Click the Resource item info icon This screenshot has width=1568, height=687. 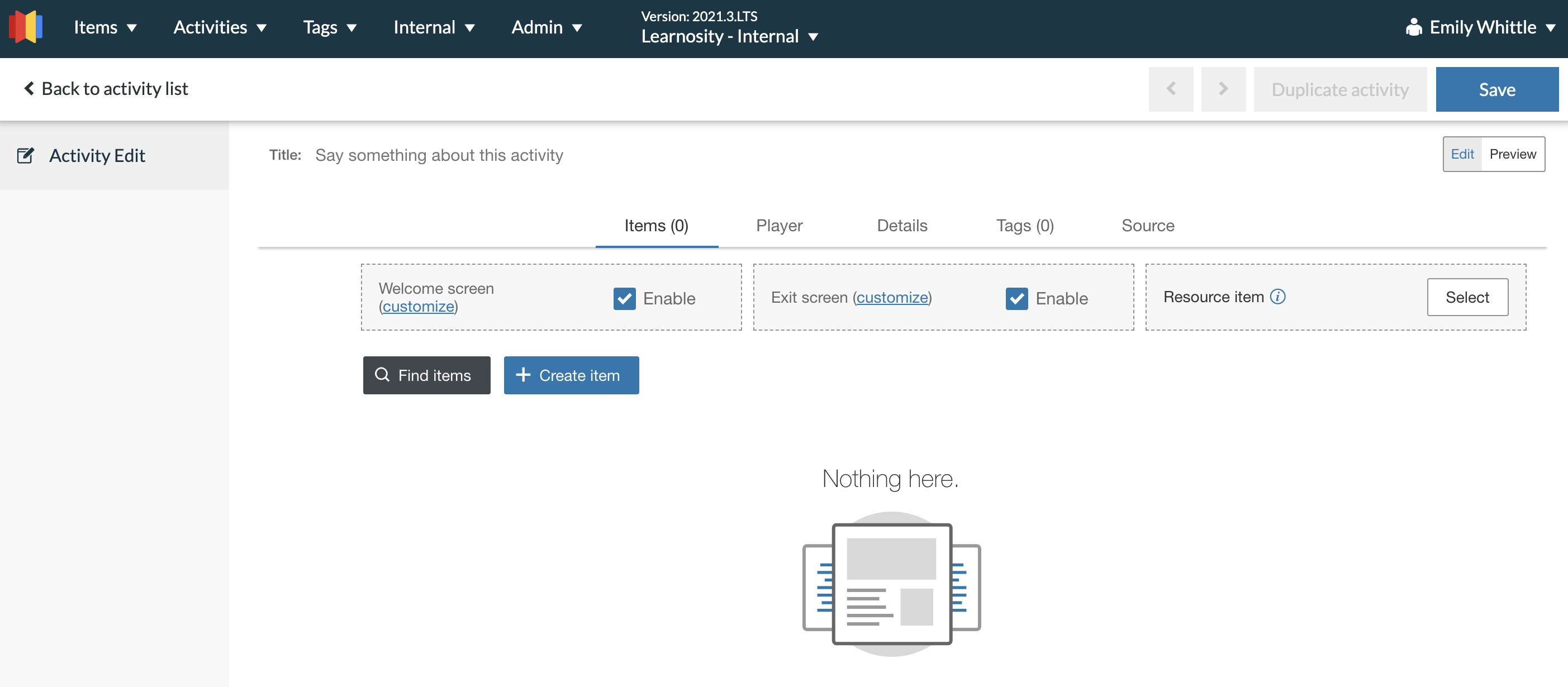1277,297
